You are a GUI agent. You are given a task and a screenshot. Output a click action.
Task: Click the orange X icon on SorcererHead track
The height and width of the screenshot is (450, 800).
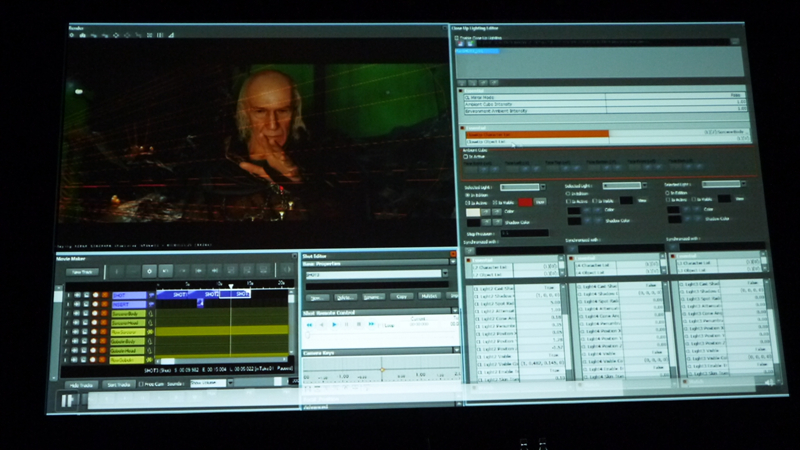point(104,323)
